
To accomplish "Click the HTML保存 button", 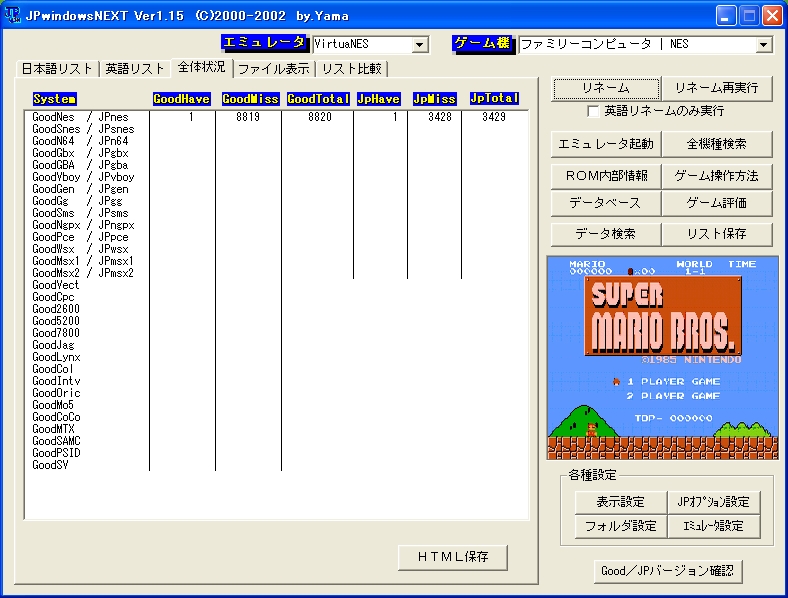I will click(x=453, y=557).
